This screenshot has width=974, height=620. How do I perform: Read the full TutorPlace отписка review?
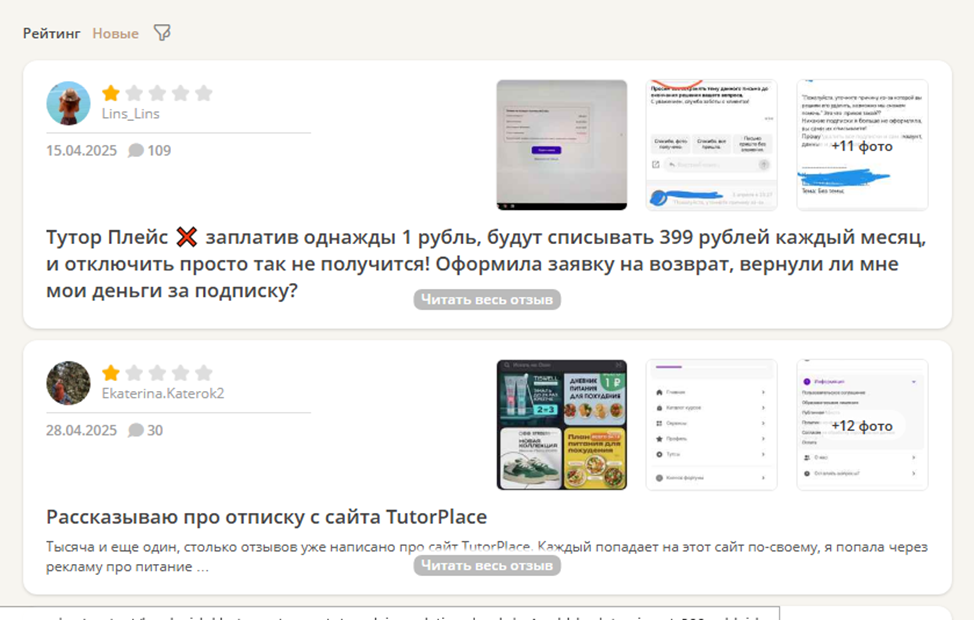coord(487,565)
